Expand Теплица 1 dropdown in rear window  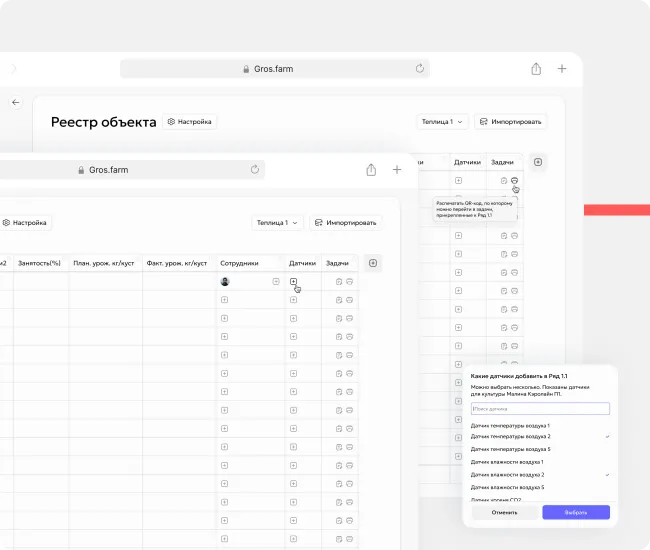coord(443,122)
